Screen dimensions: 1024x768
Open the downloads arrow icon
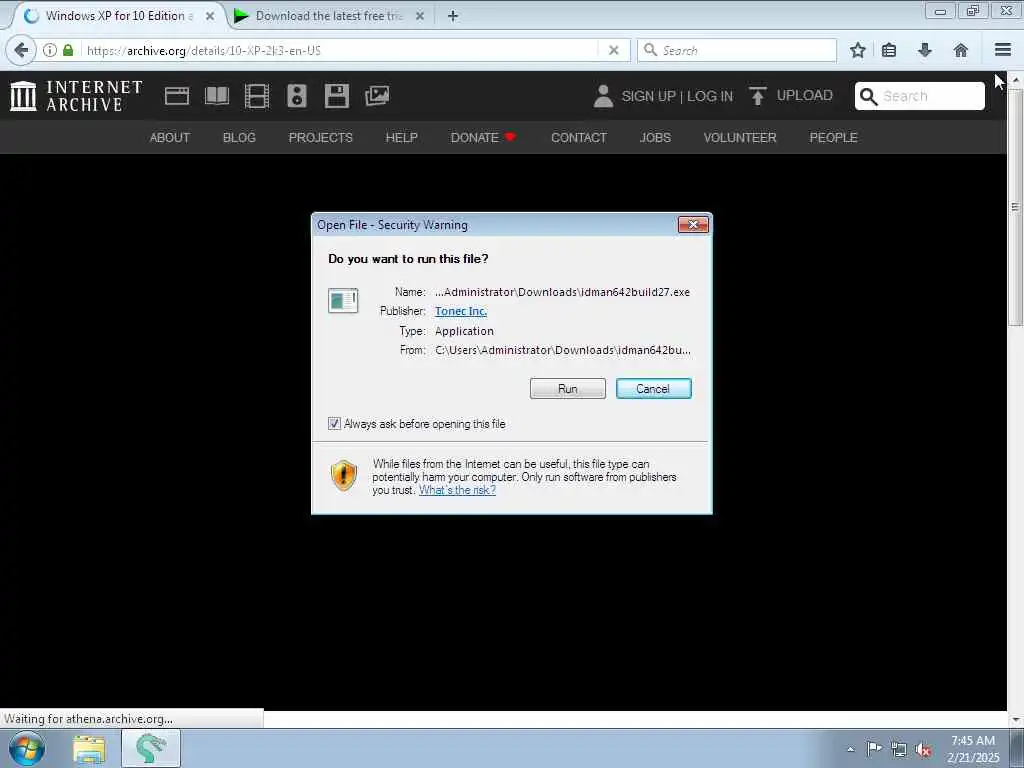pos(925,50)
